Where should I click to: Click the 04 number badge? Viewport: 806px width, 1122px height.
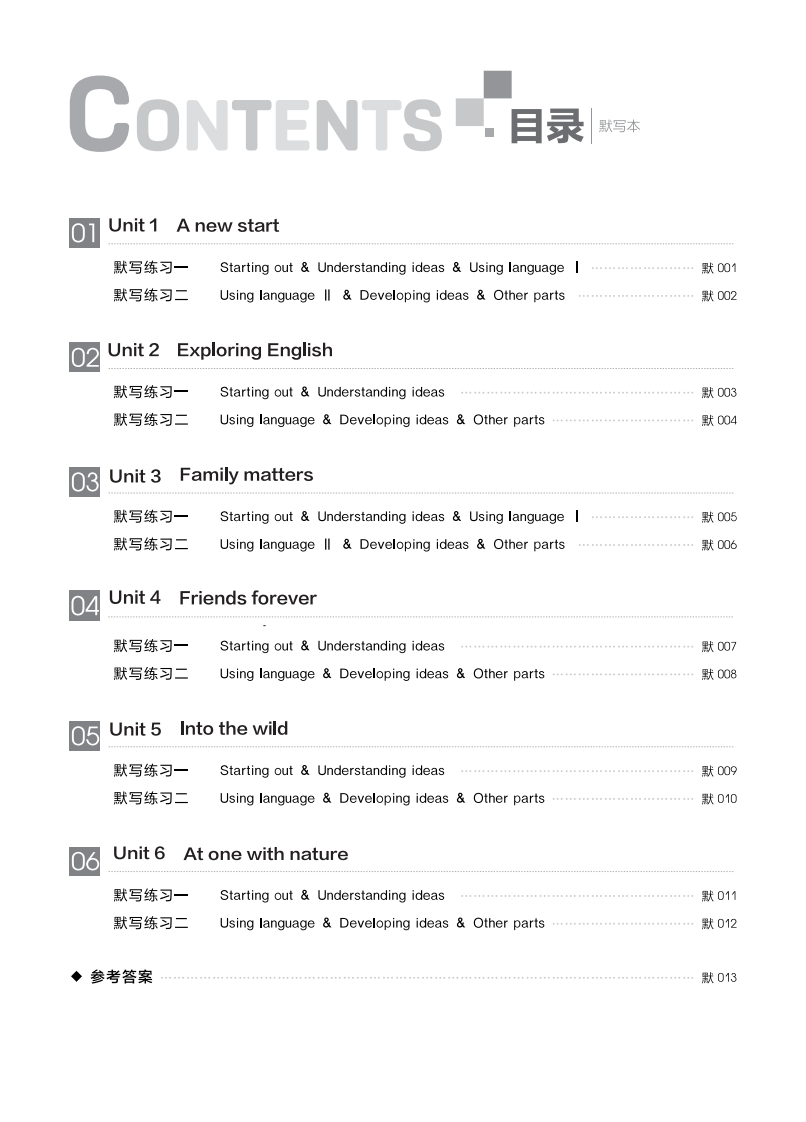point(84,606)
